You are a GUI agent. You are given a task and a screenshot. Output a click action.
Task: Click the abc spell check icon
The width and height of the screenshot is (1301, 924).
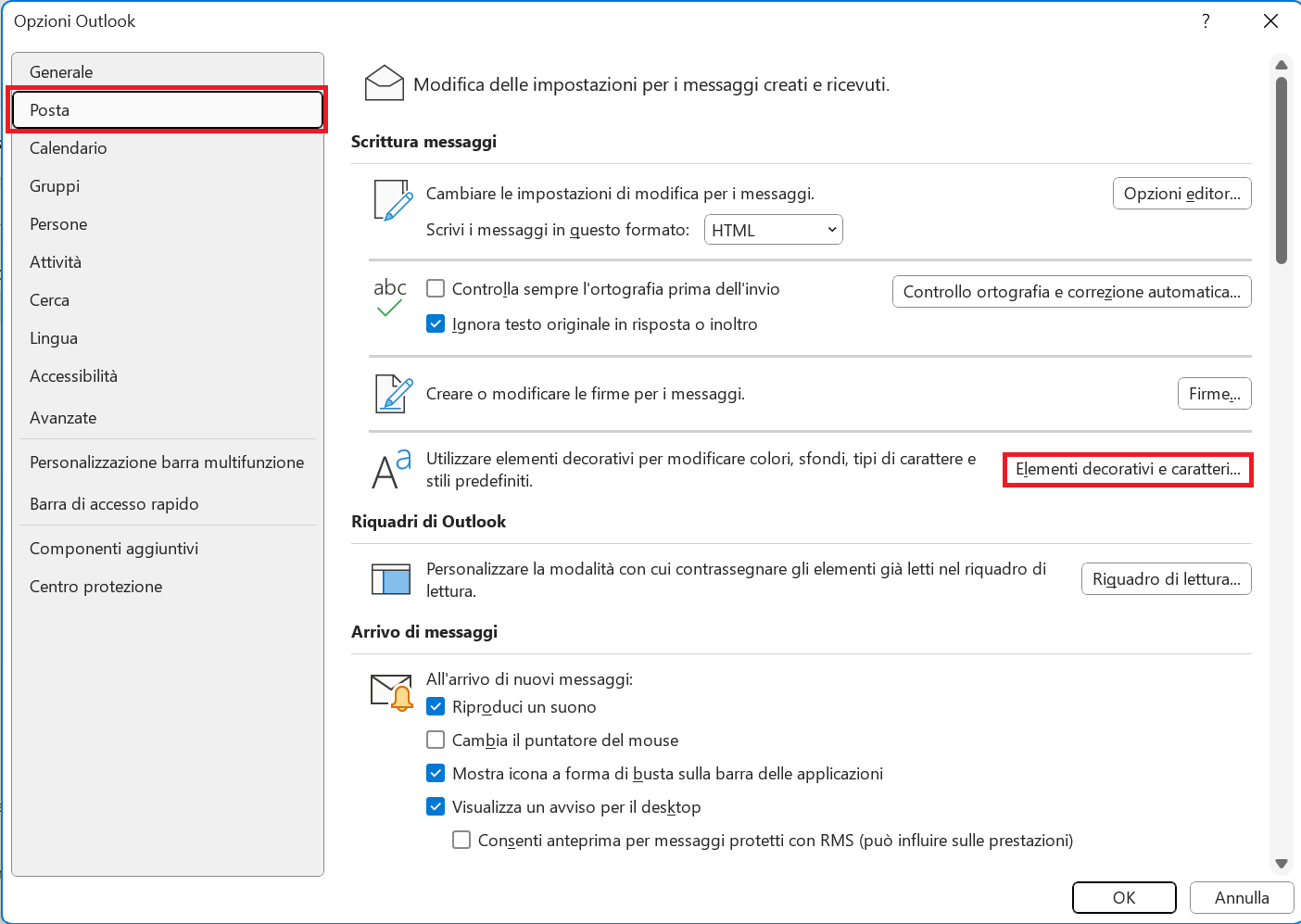tap(390, 297)
